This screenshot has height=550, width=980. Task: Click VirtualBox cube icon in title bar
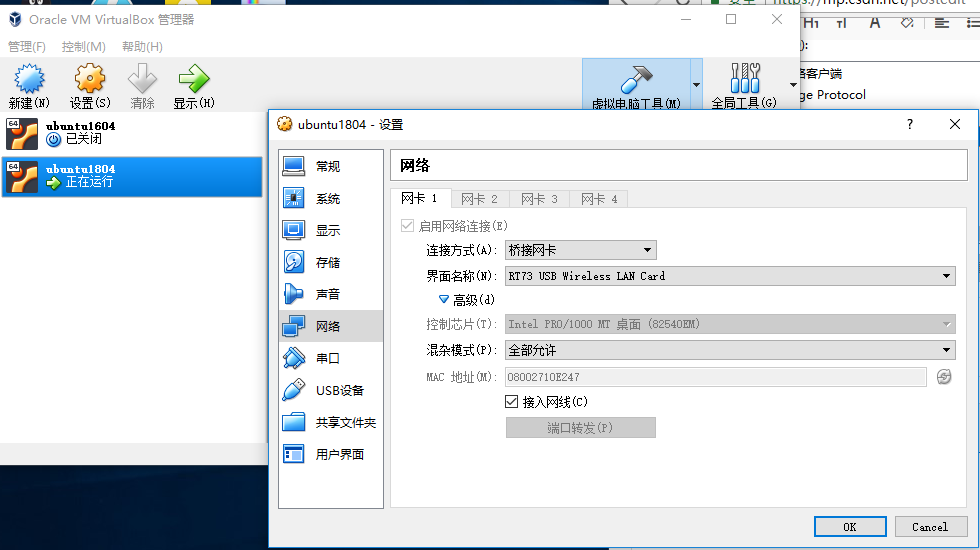pos(15,19)
